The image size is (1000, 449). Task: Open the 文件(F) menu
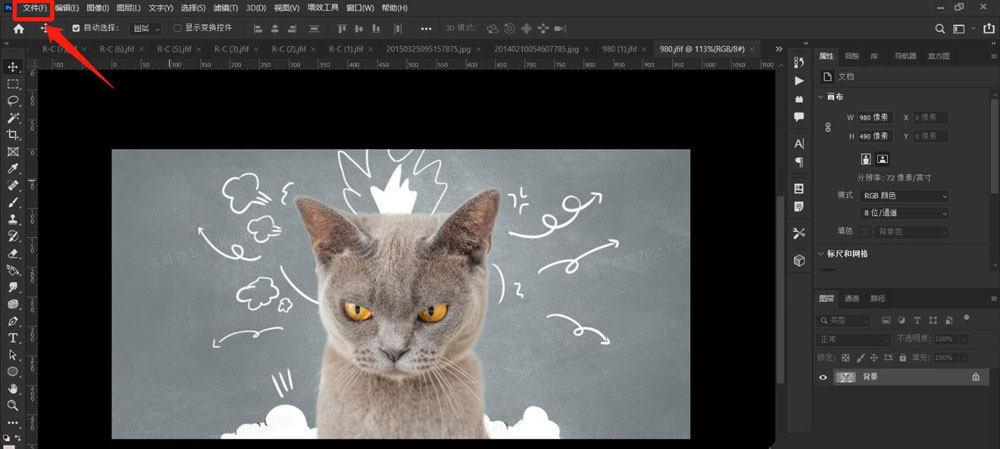[35, 8]
